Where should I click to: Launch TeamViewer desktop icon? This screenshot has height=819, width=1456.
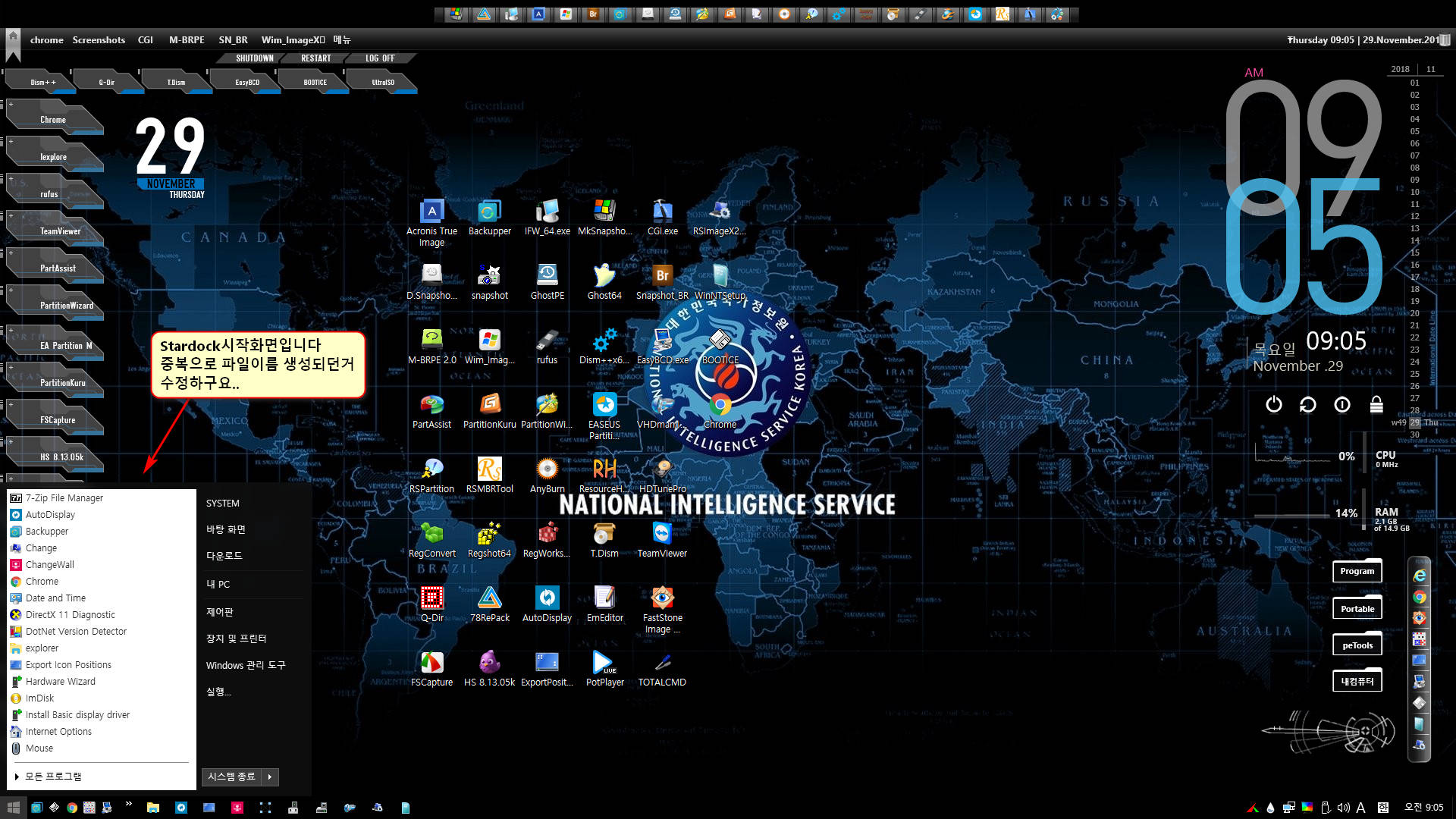662,540
